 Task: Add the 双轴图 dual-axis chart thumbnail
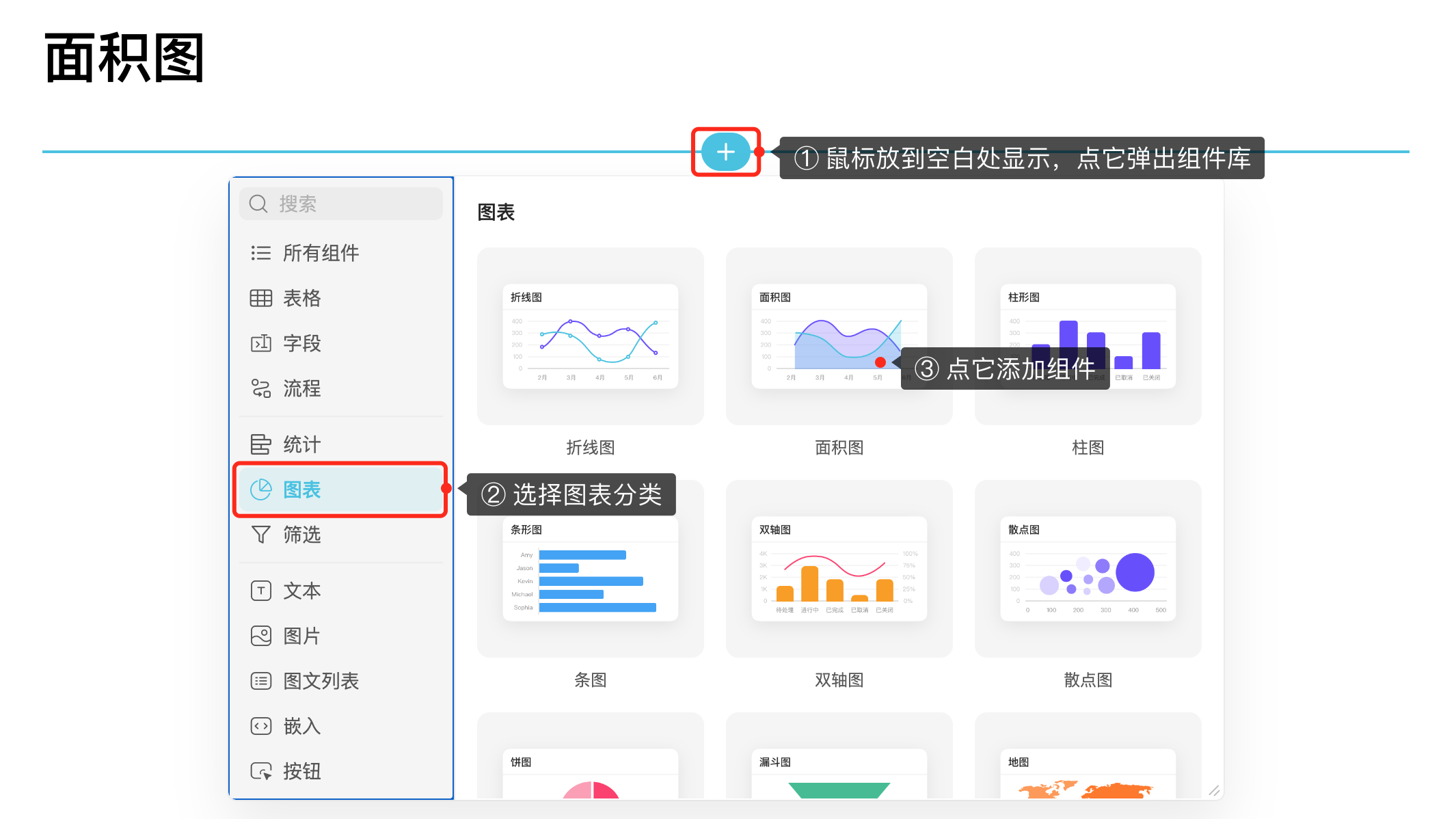pyautogui.click(x=839, y=569)
